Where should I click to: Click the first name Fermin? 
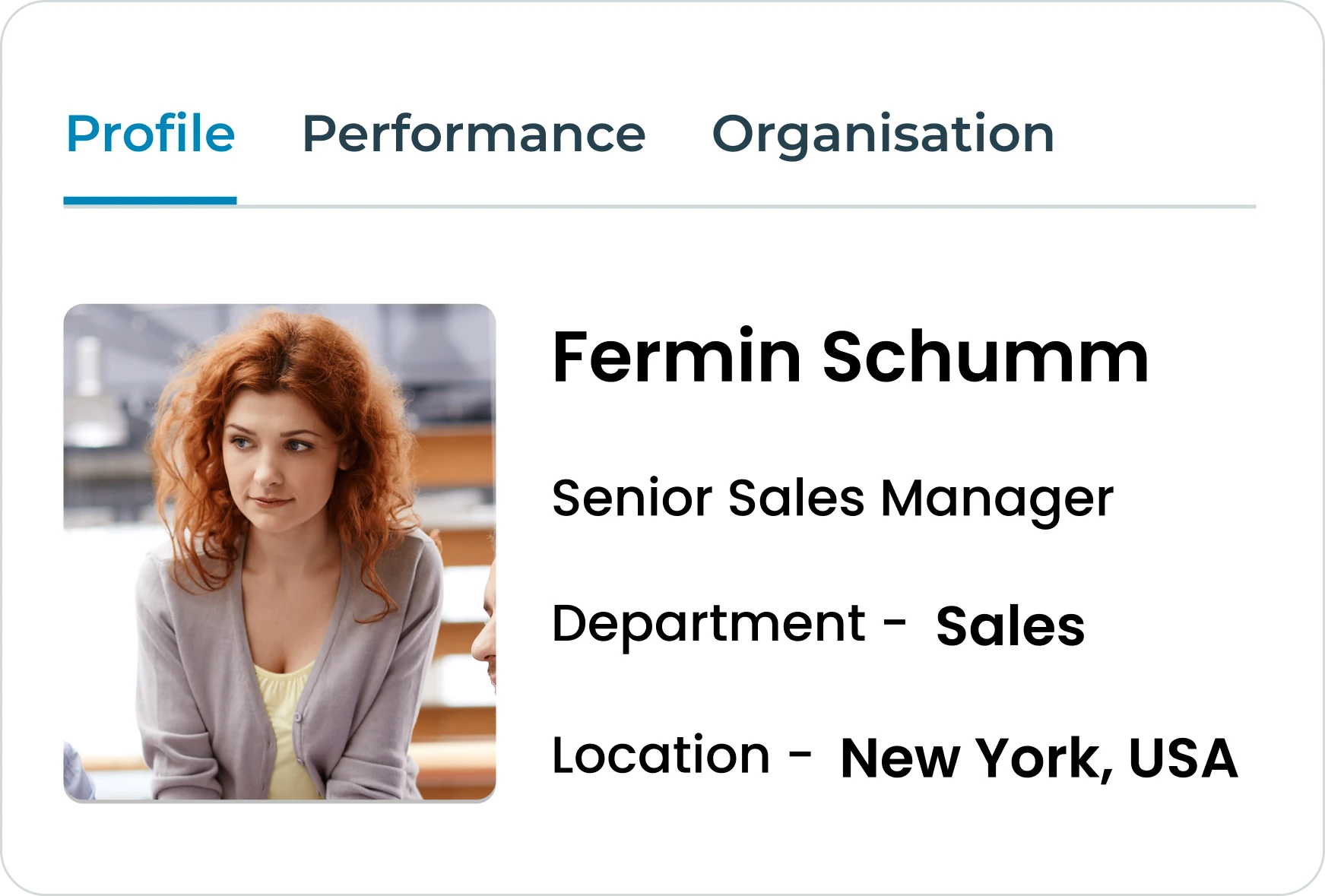click(x=677, y=356)
